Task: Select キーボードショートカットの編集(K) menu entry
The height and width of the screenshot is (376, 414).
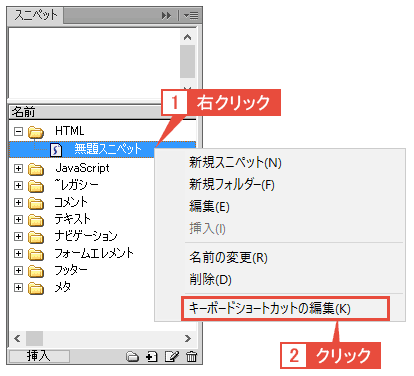Action: pyautogui.click(x=285, y=308)
